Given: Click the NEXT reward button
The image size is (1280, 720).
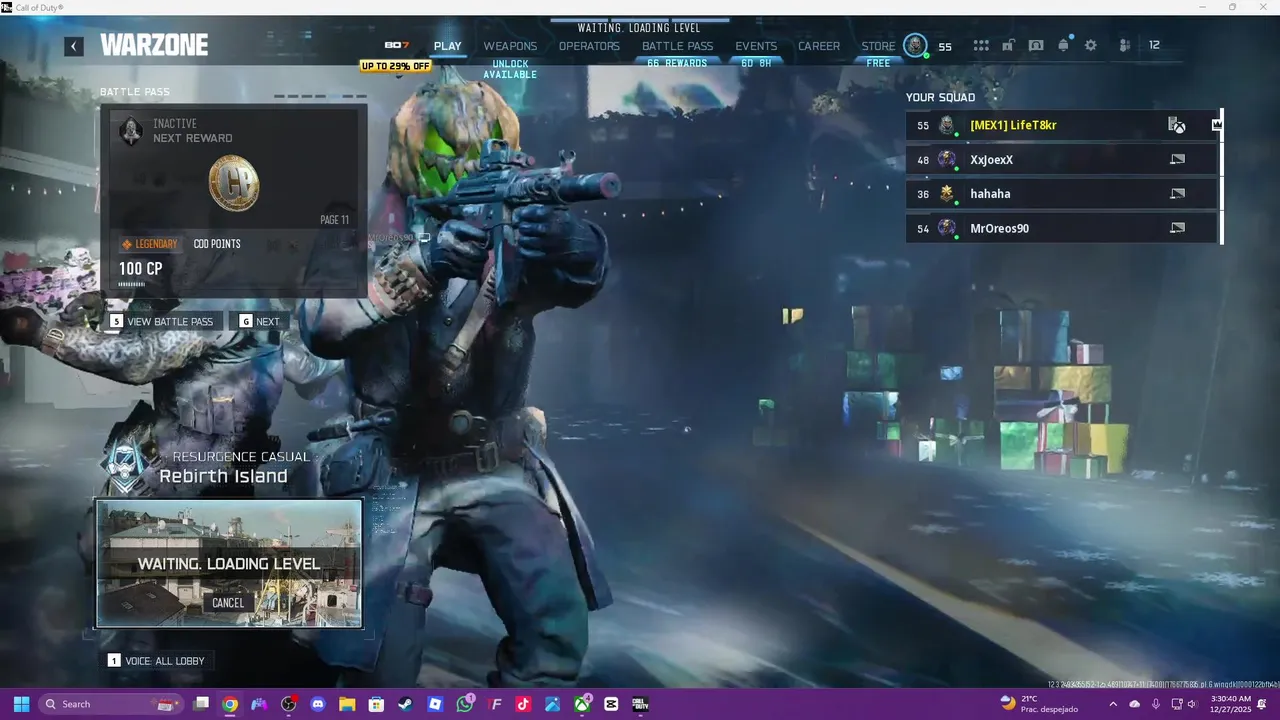Looking at the screenshot, I should 260,322.
